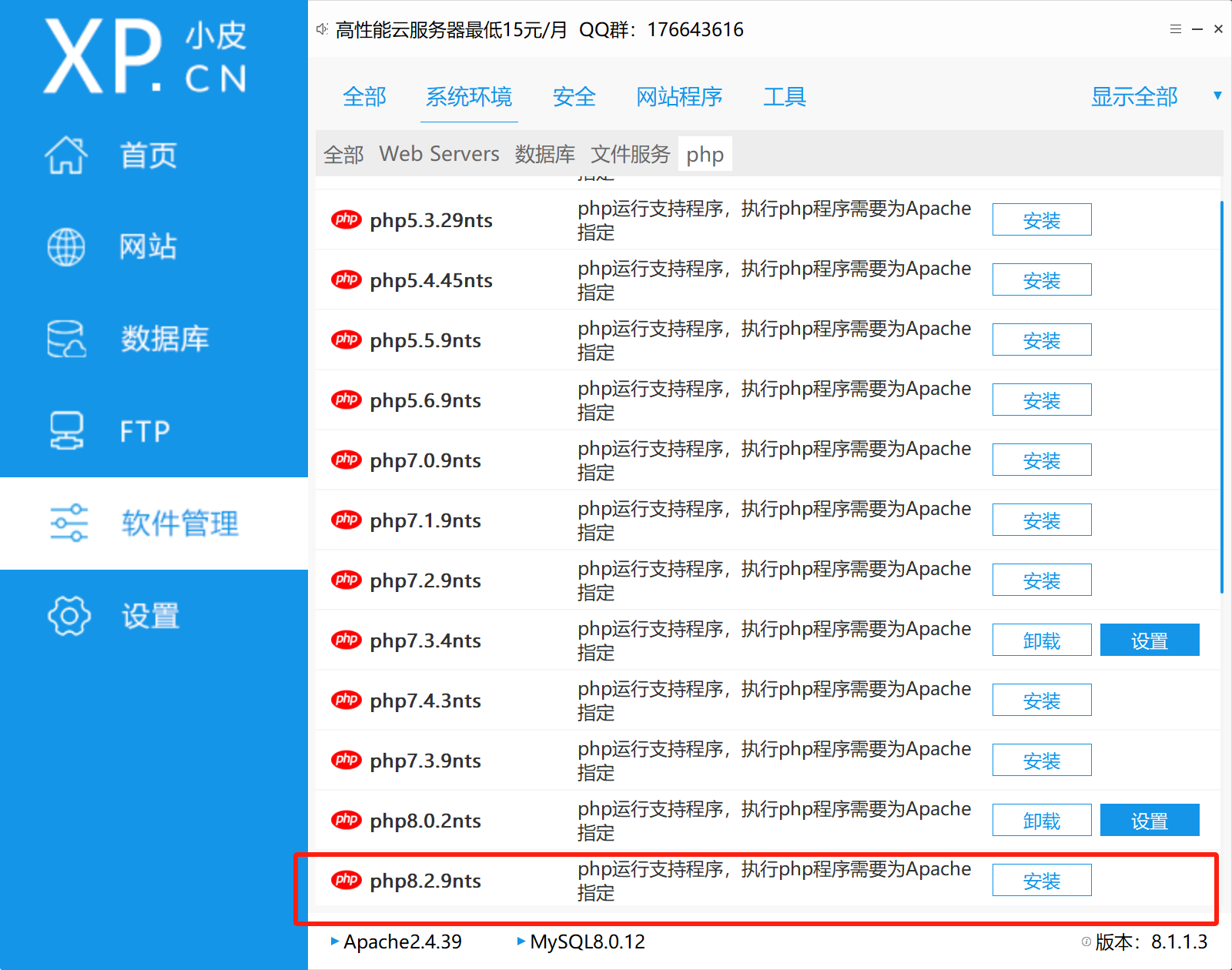Switch to the 安全 tab
This screenshot has height=970, width=1232.
[574, 96]
